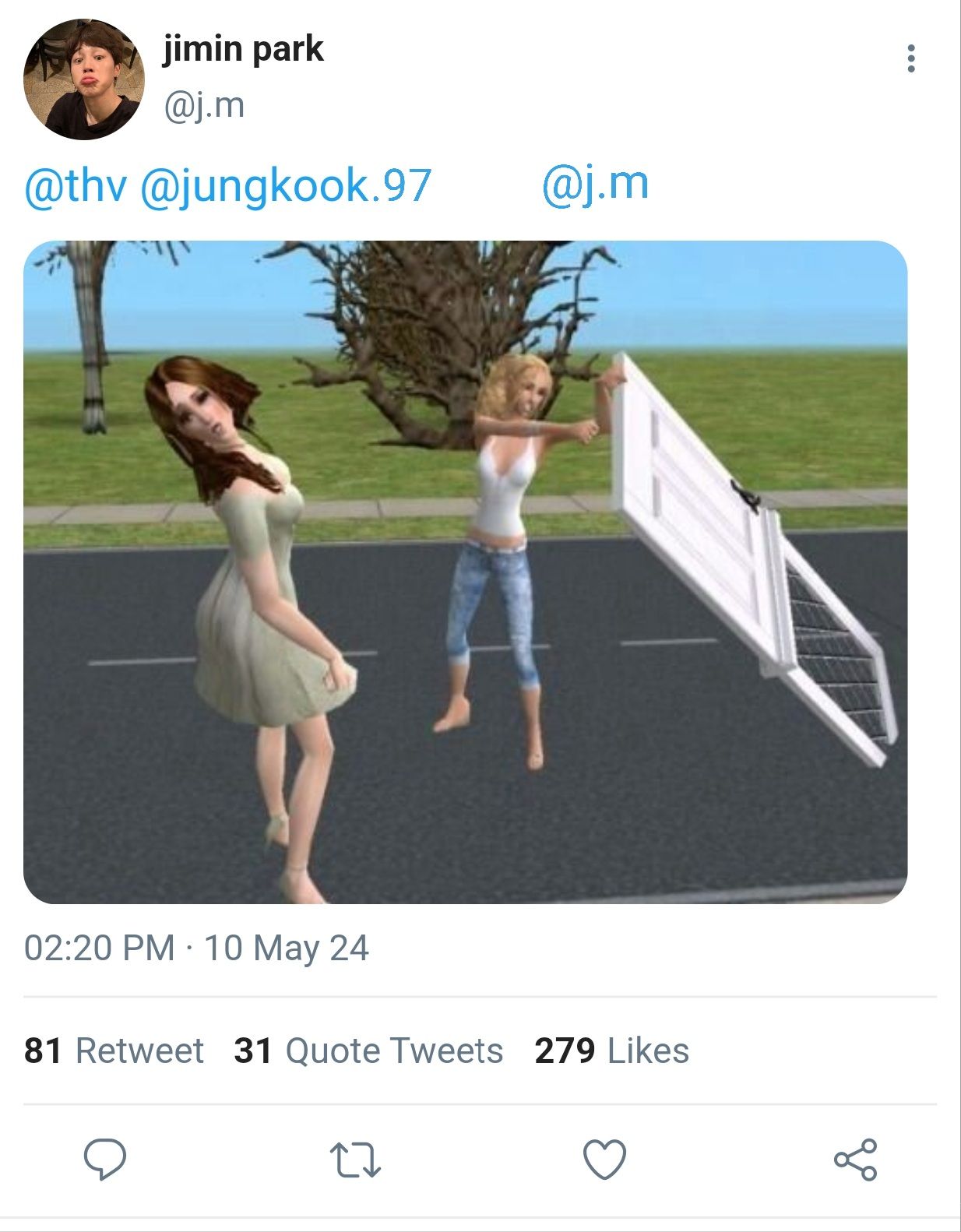
Task: Open the @jungkook.97 mention
Action: 285,186
